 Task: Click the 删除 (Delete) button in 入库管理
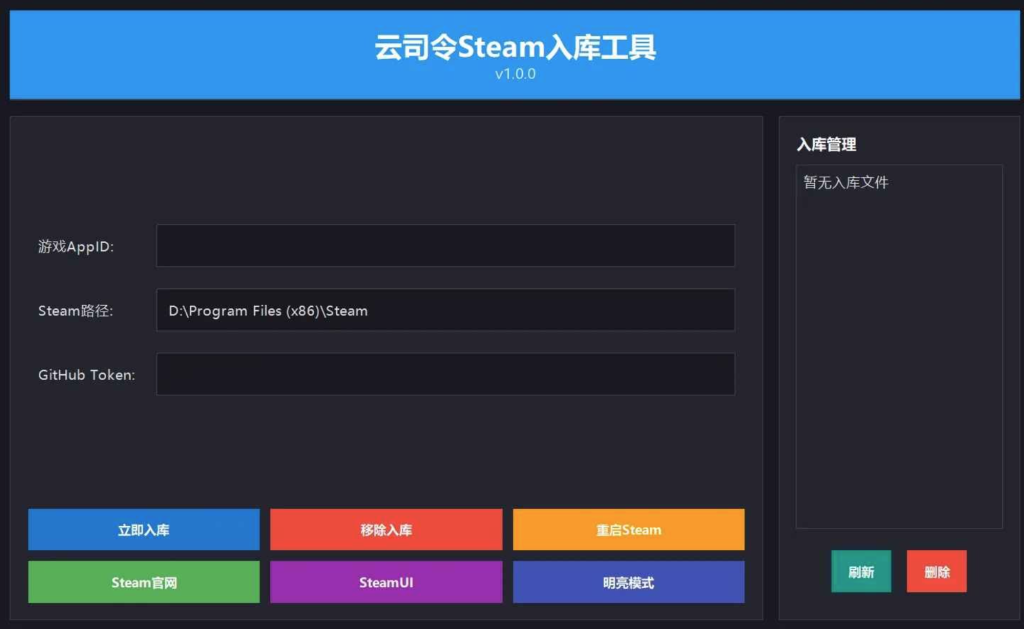[x=936, y=571]
